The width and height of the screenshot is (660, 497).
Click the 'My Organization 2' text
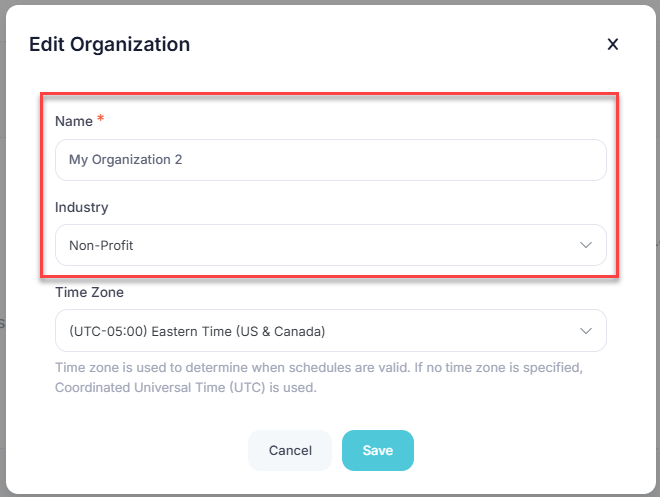pos(125,160)
